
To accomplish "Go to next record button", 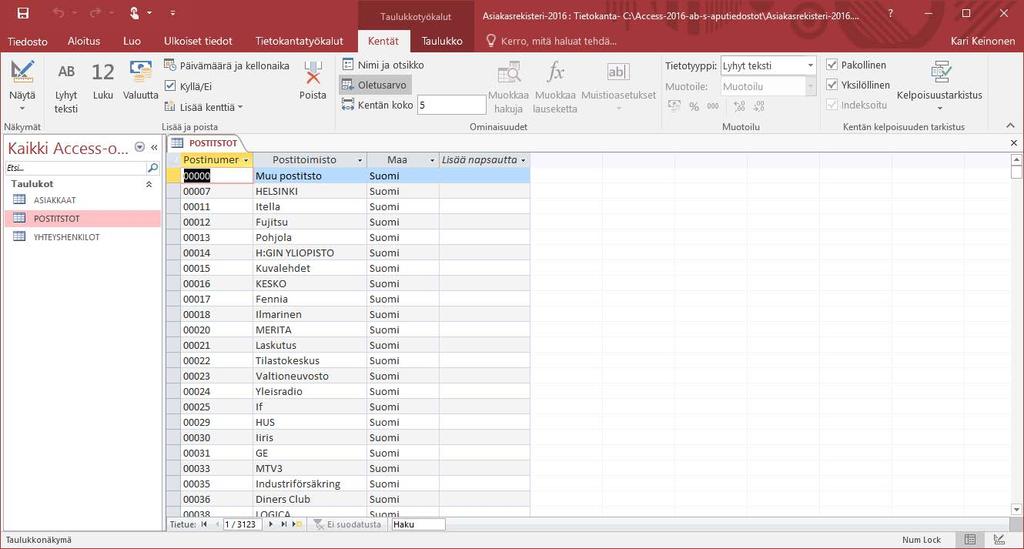I will pos(270,524).
